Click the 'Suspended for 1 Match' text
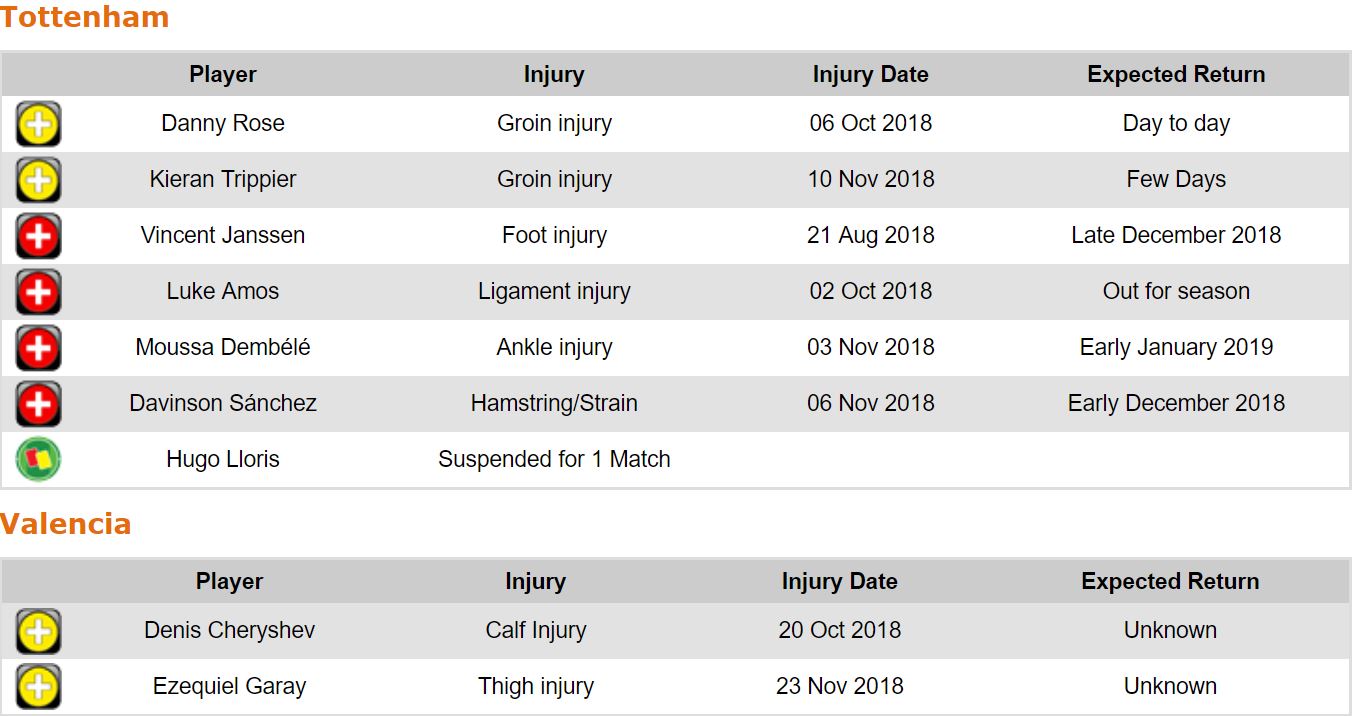 [x=554, y=460]
